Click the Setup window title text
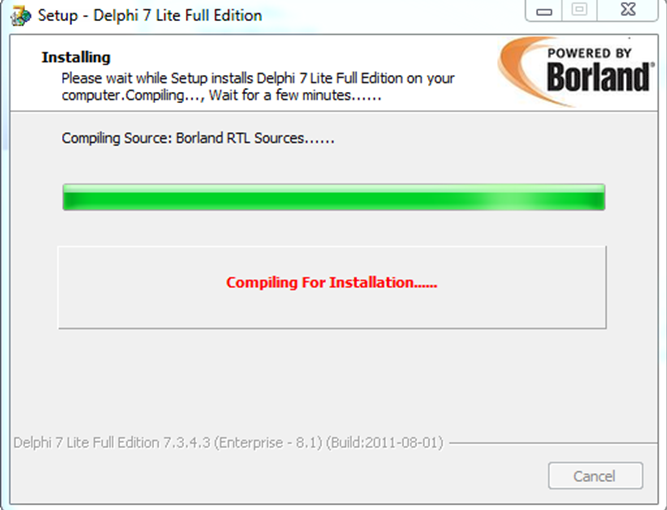 (x=150, y=16)
